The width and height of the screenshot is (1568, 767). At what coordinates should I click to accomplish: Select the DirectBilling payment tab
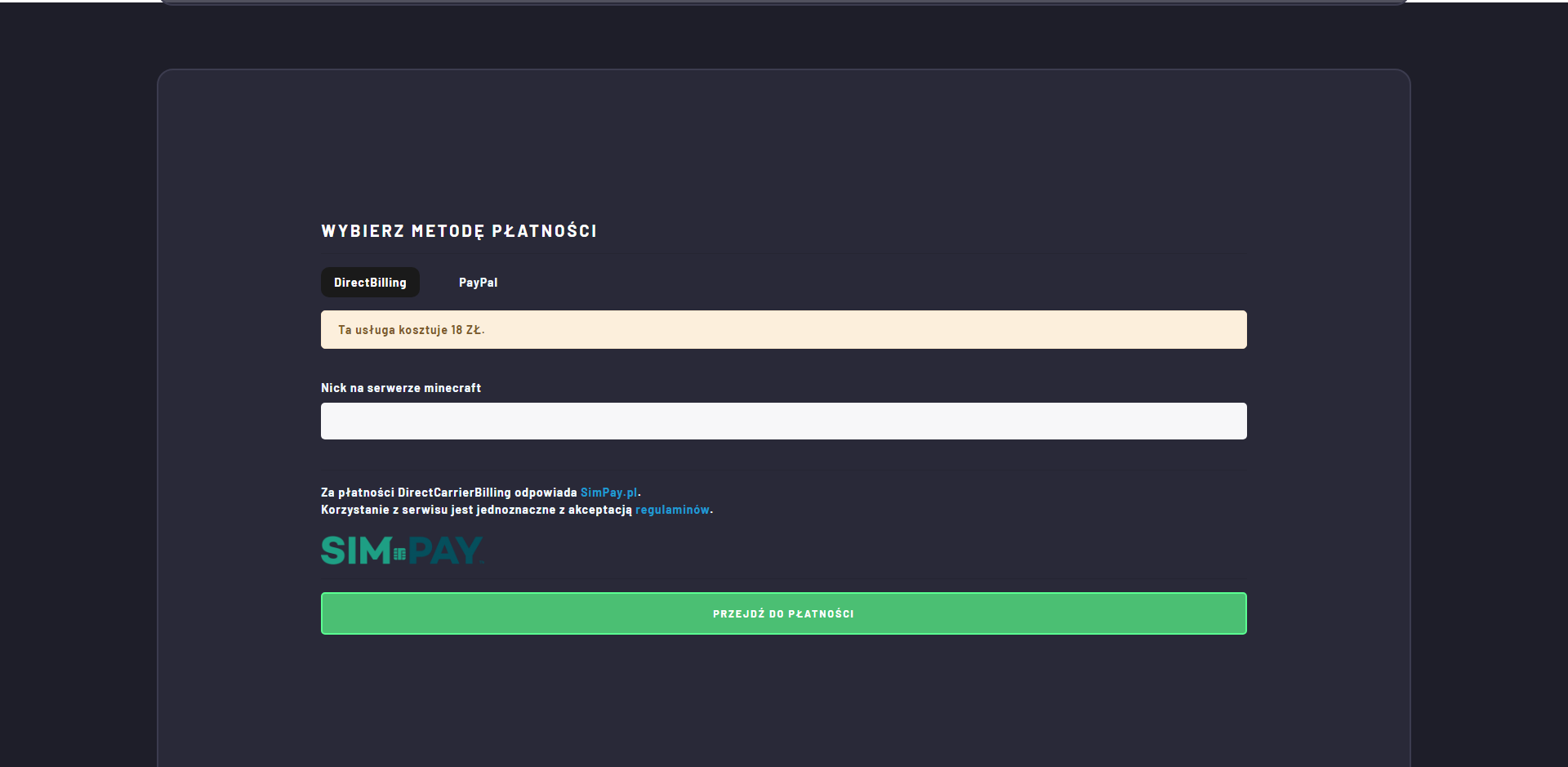tap(370, 283)
